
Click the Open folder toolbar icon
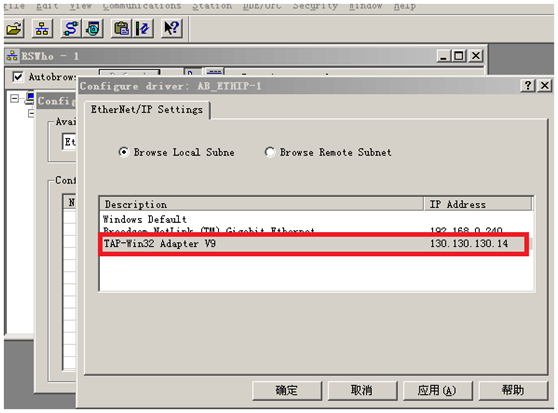pyautogui.click(x=14, y=28)
